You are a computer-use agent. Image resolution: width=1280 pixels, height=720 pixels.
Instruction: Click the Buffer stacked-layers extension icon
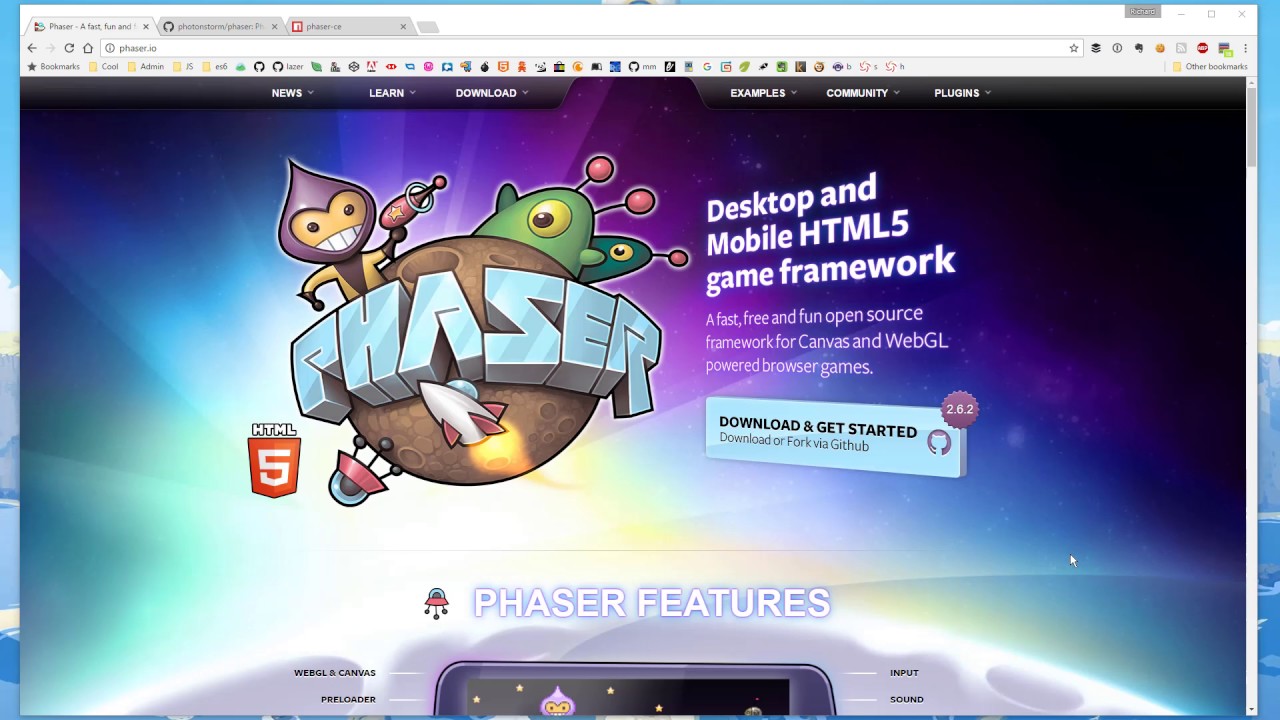click(x=1096, y=48)
